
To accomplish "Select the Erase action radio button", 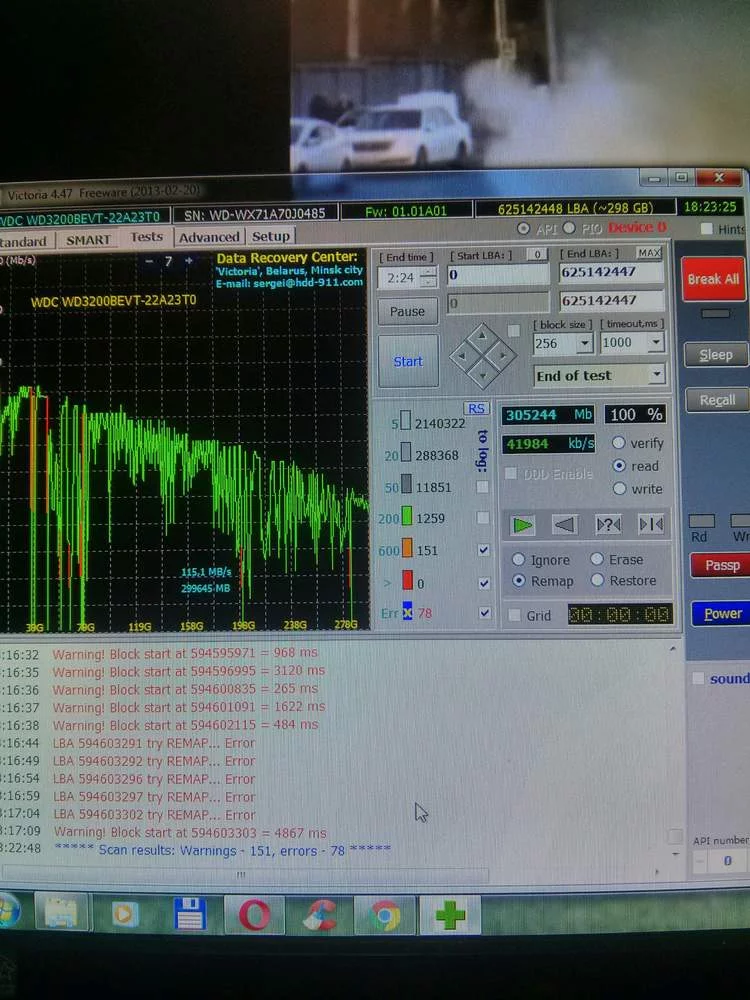I will pyautogui.click(x=597, y=559).
